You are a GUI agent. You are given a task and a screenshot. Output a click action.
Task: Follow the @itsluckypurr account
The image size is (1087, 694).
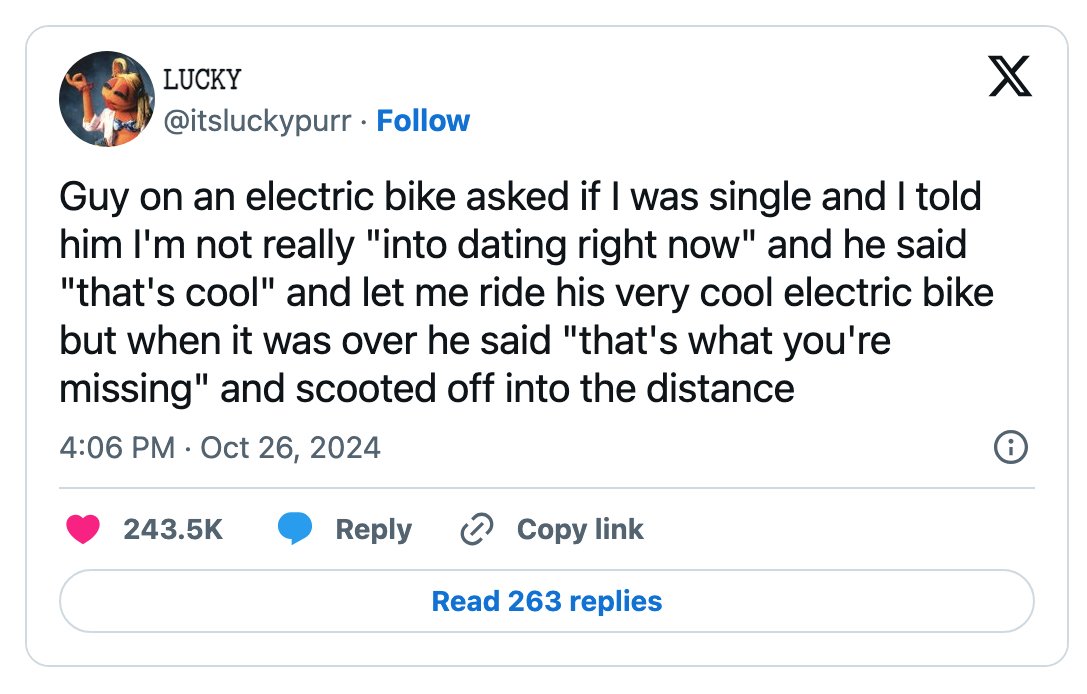tap(423, 121)
